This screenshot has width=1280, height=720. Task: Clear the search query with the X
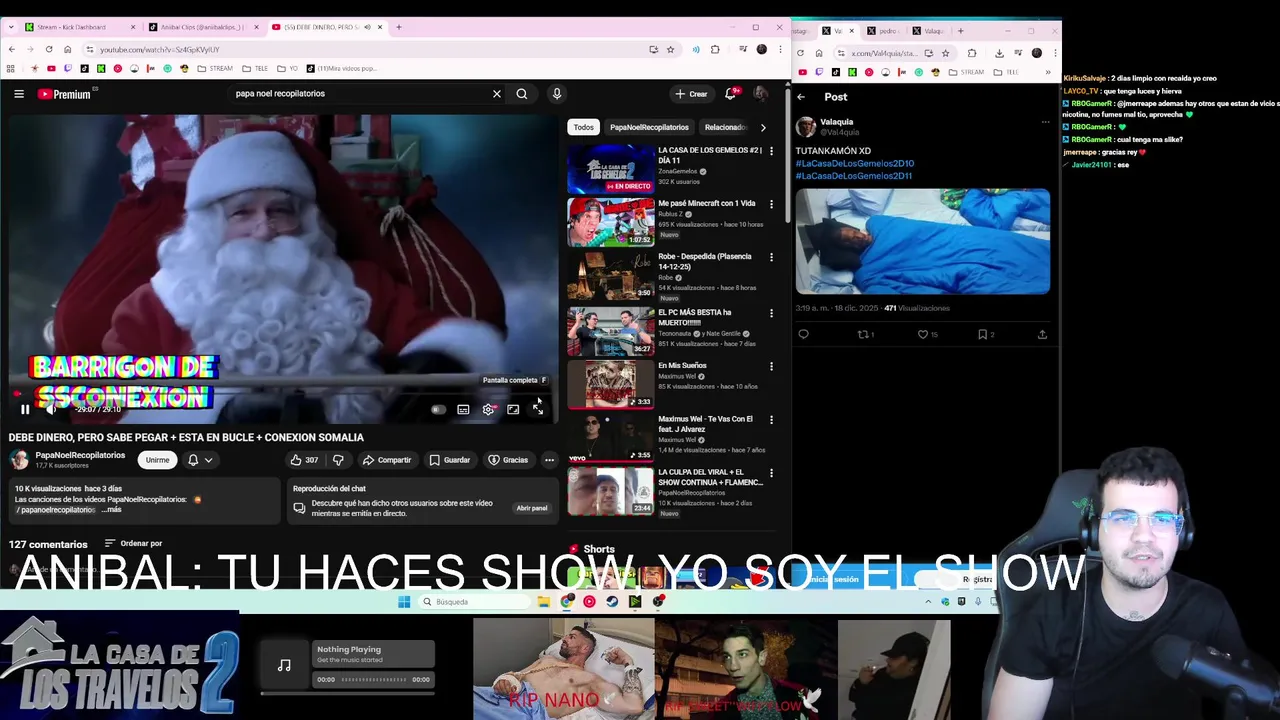496,94
